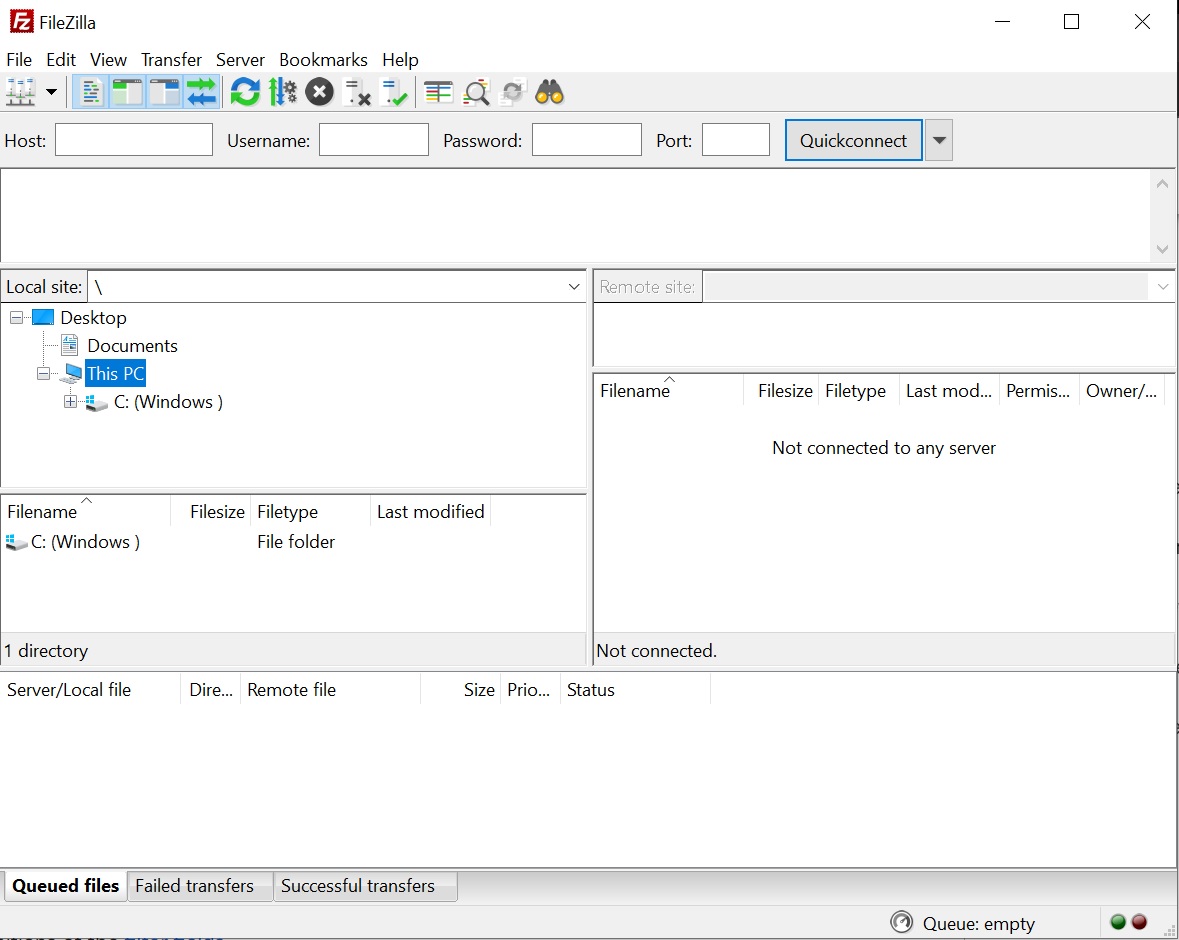Open the Bookmarks menu

coord(323,59)
